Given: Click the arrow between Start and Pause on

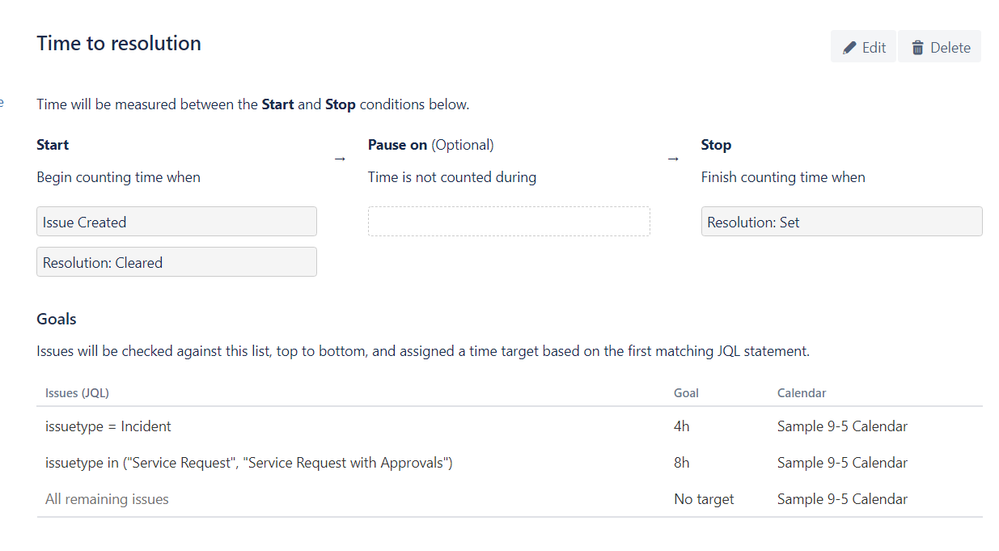Looking at the screenshot, I should click(x=340, y=159).
